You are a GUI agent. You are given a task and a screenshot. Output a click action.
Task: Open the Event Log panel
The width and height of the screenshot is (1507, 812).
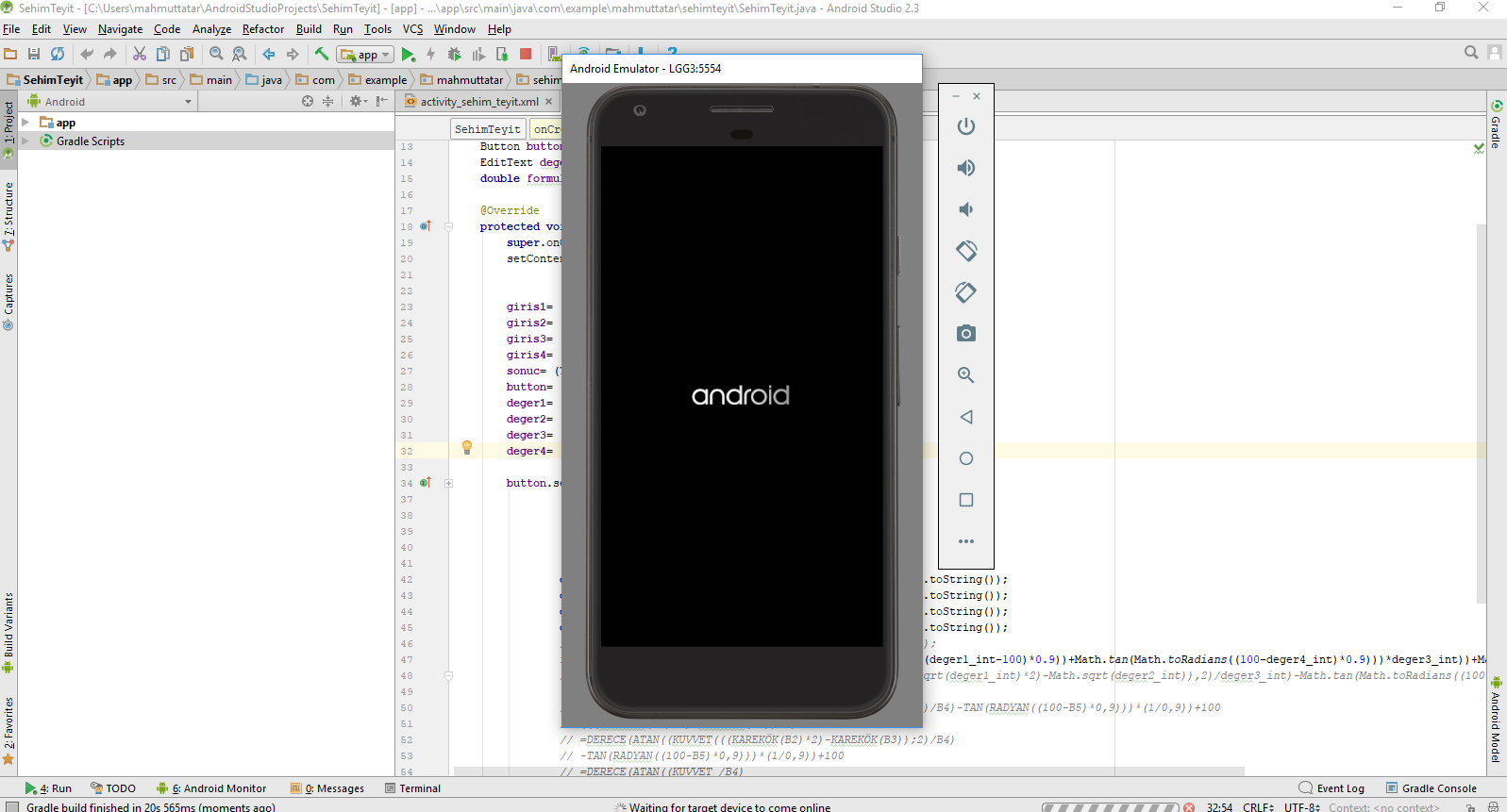[x=1331, y=788]
